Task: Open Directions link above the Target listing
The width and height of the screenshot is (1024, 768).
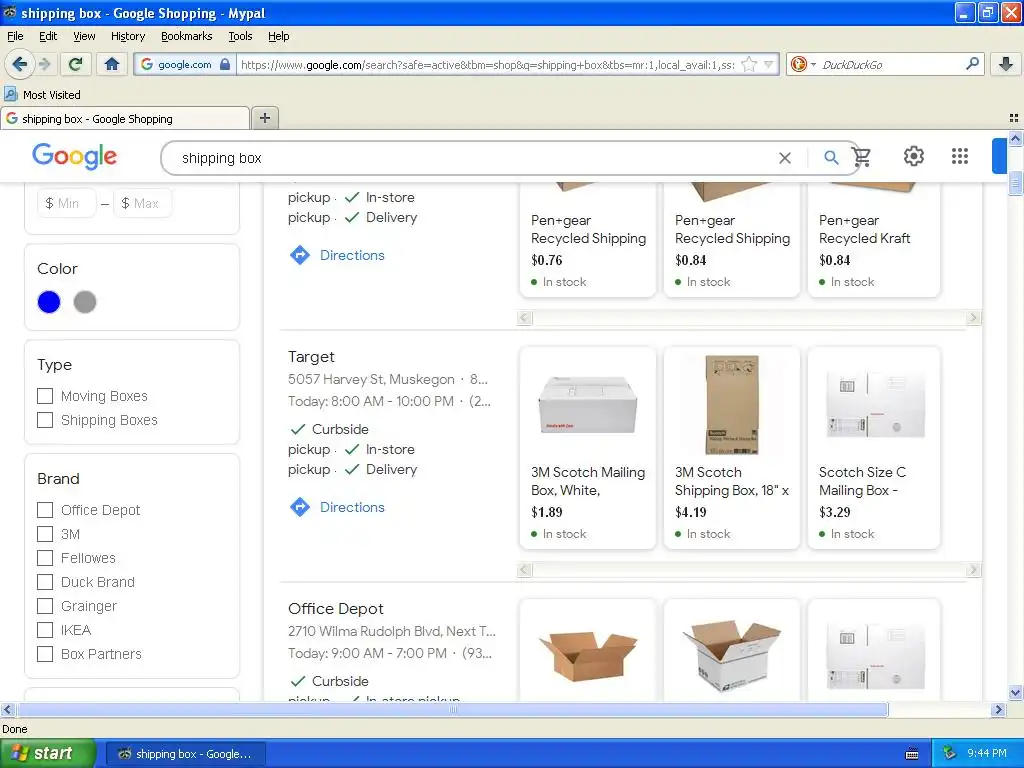Action: coord(352,255)
